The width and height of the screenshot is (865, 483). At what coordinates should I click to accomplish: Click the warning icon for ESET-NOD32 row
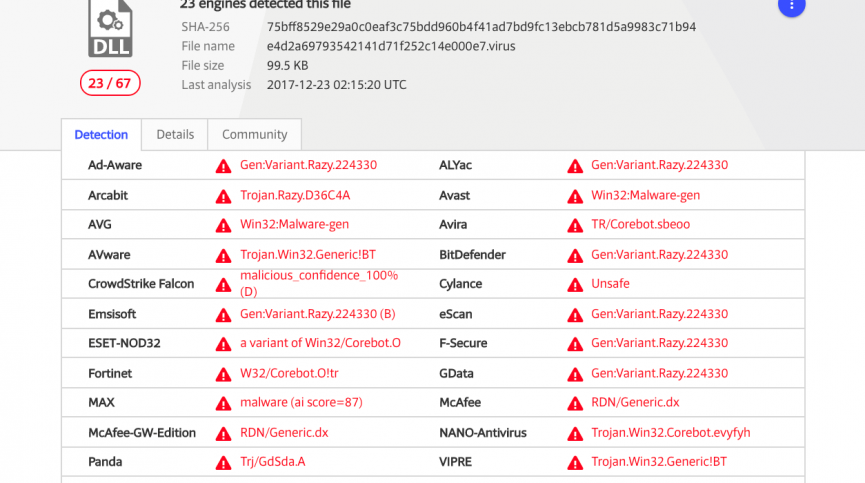coord(223,344)
